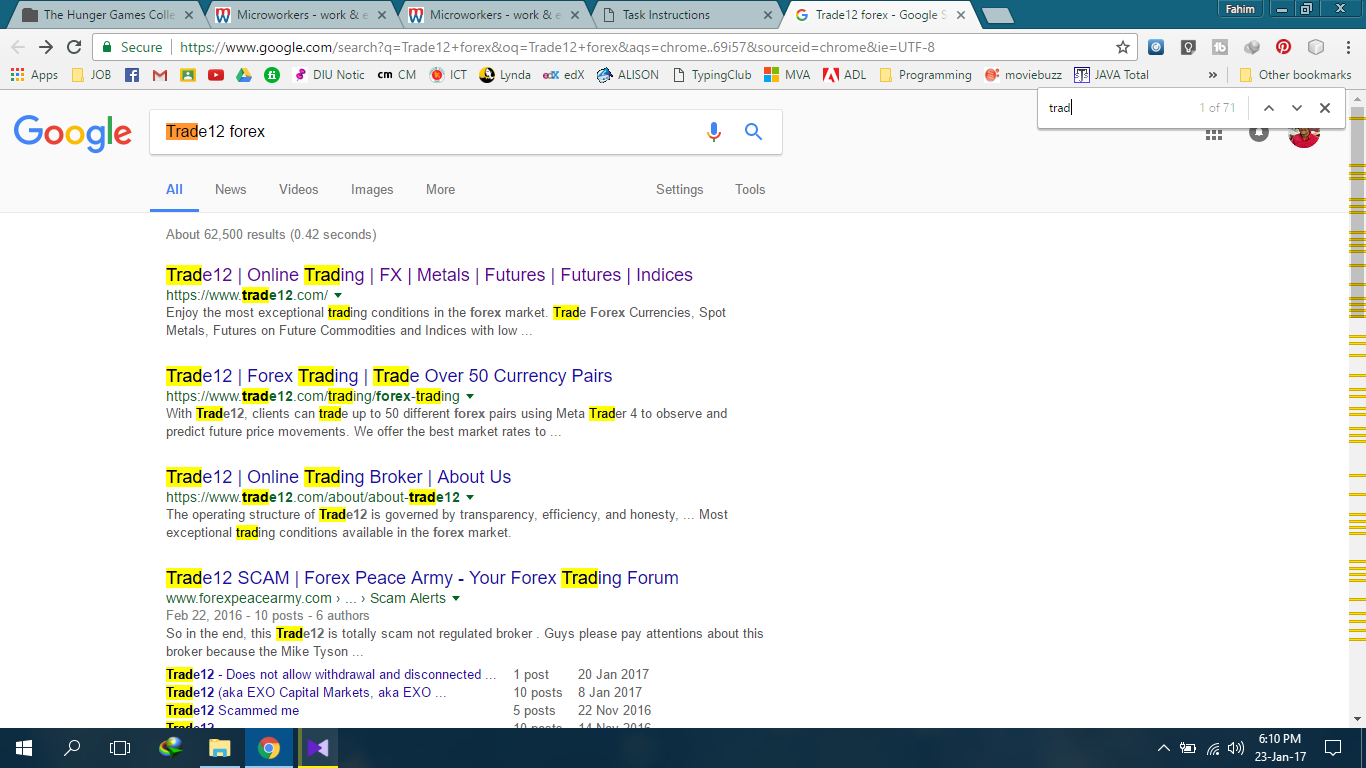Expand dropdown arrow beside https://www.trade12.com/
Viewport: 1366px width, 768px height.
(x=338, y=296)
